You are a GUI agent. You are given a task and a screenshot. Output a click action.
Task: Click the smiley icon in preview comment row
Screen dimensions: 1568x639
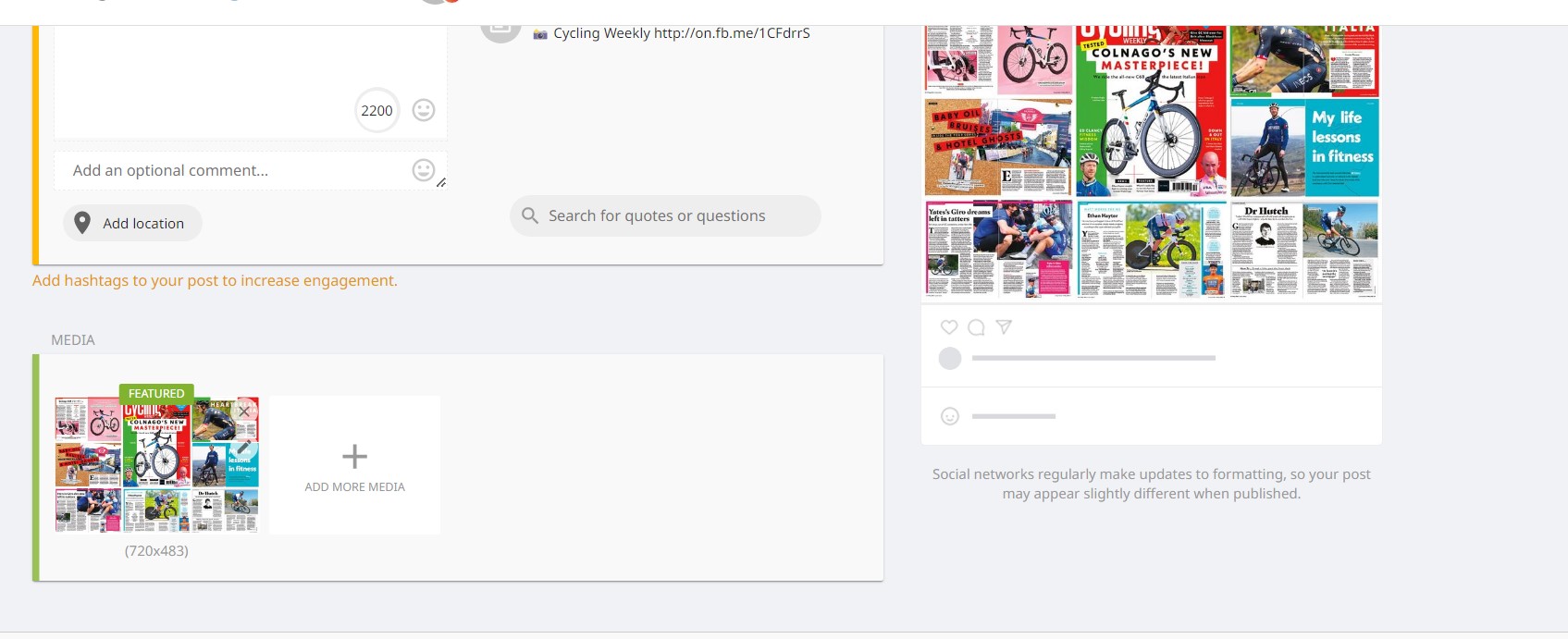click(x=950, y=416)
